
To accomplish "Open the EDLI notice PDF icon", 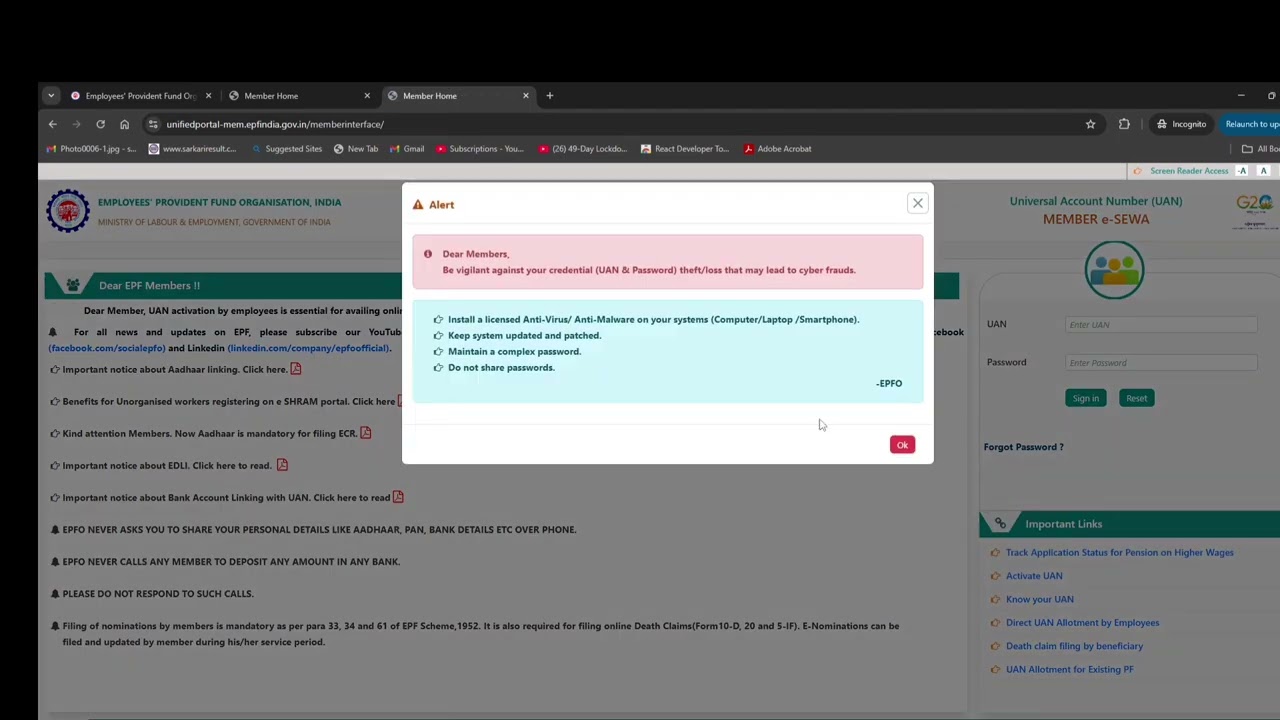I will (282, 465).
